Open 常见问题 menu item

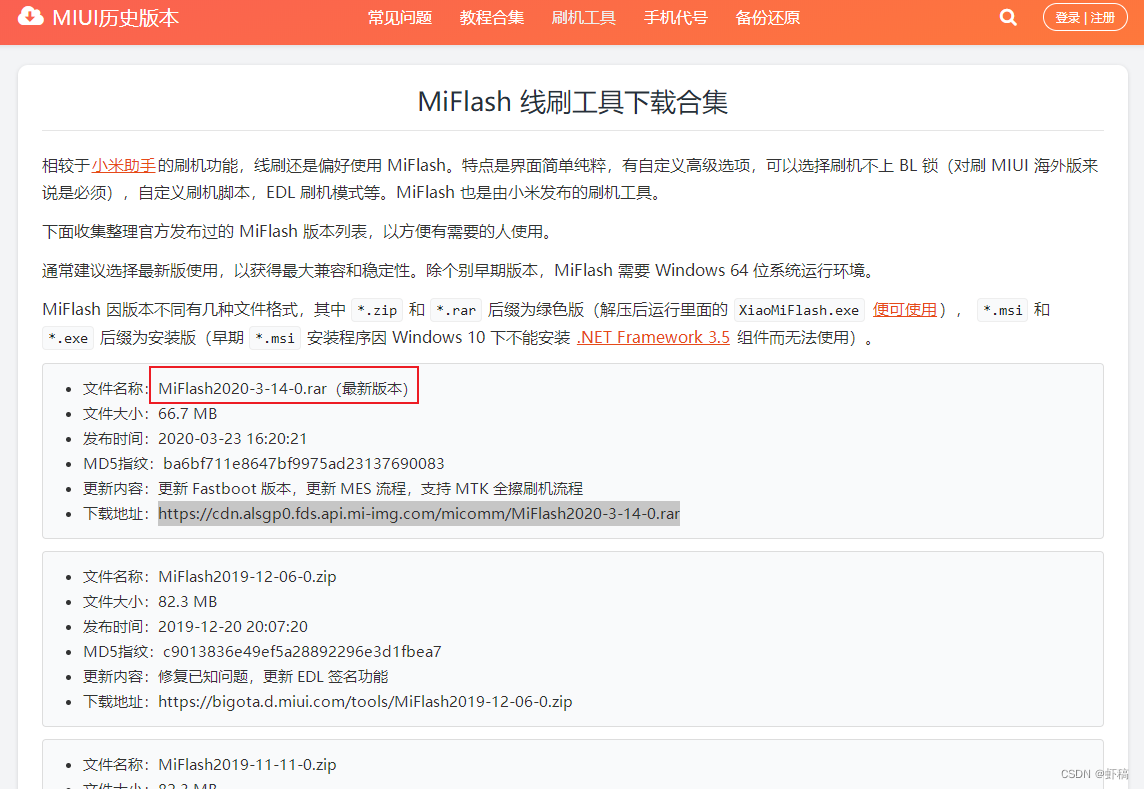(x=400, y=18)
